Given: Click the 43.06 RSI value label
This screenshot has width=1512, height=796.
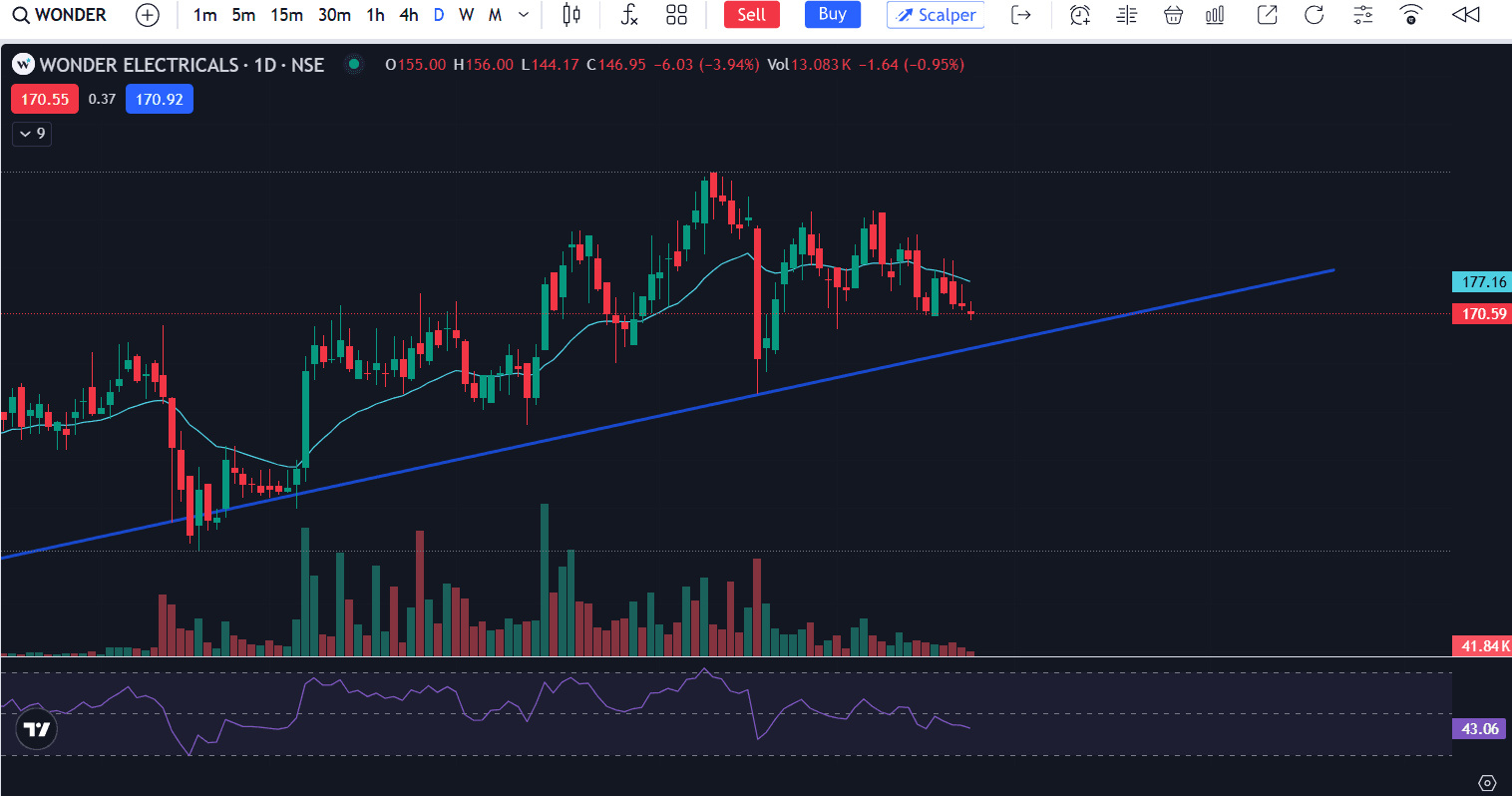Looking at the screenshot, I should pos(1480,729).
